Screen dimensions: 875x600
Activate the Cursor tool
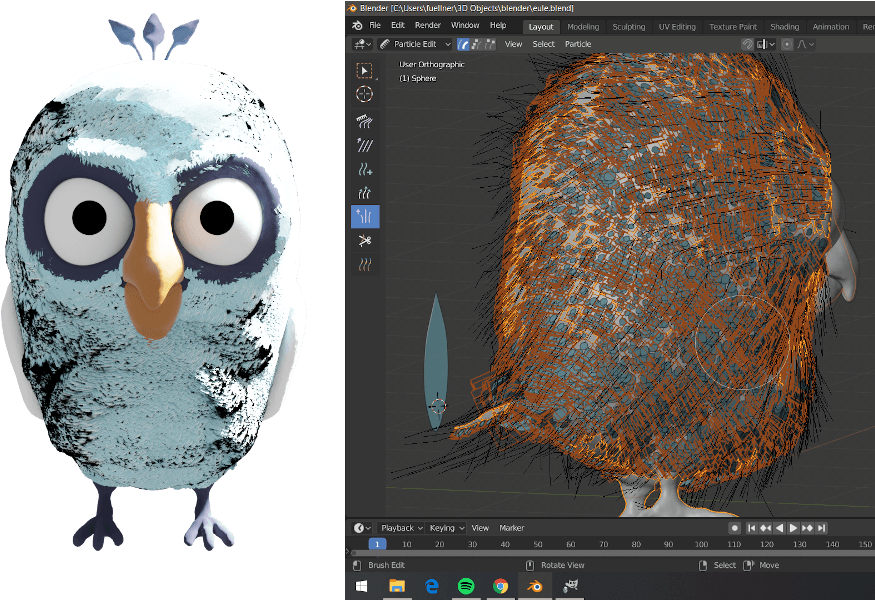[x=365, y=94]
